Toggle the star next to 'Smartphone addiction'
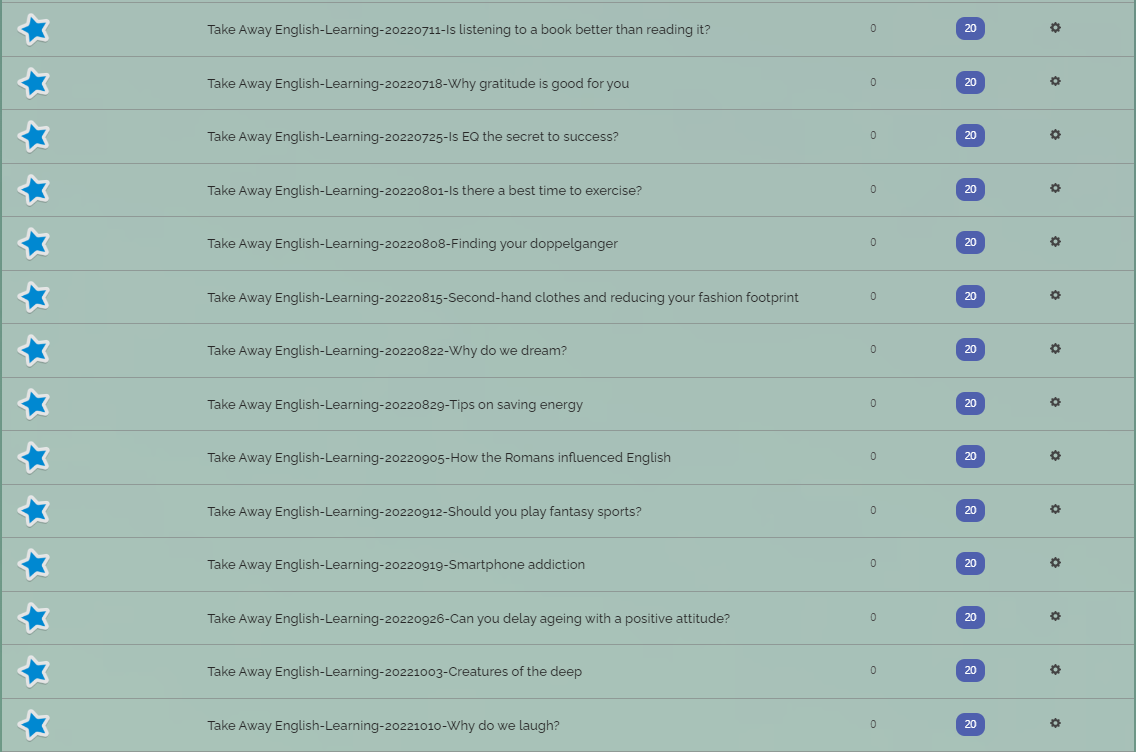This screenshot has width=1136, height=752. pos(33,564)
